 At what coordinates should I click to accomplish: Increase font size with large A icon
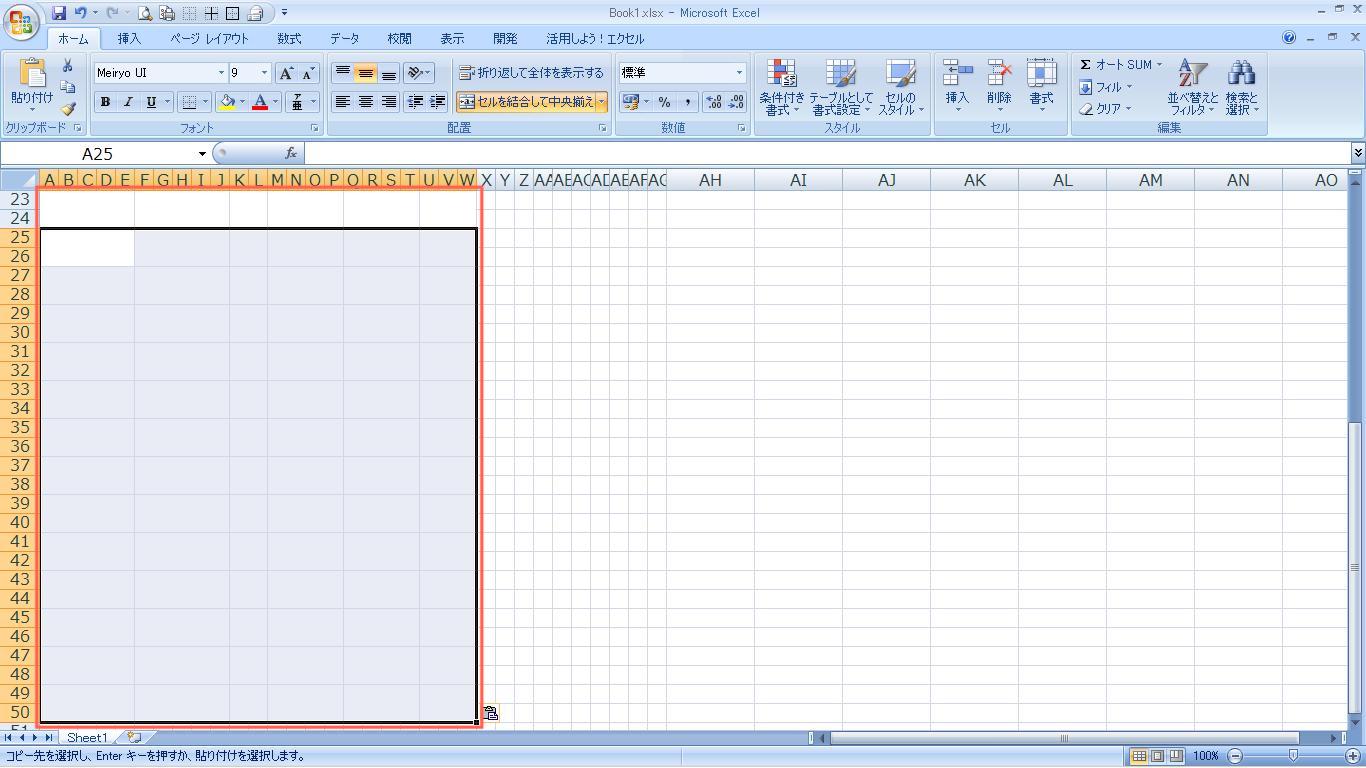click(x=287, y=73)
